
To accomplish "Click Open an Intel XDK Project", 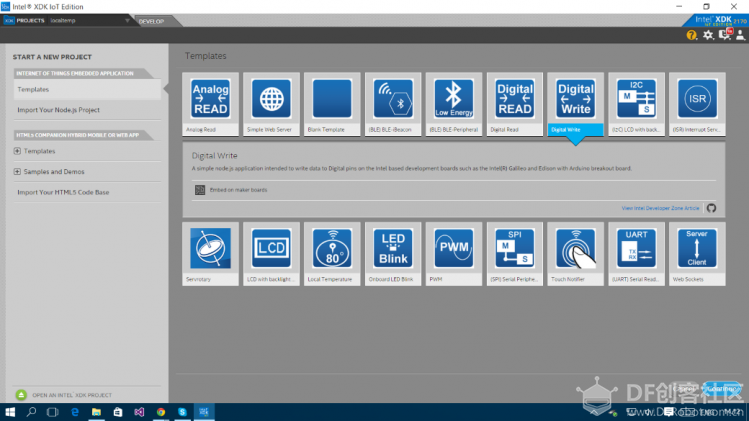I will pos(64,395).
